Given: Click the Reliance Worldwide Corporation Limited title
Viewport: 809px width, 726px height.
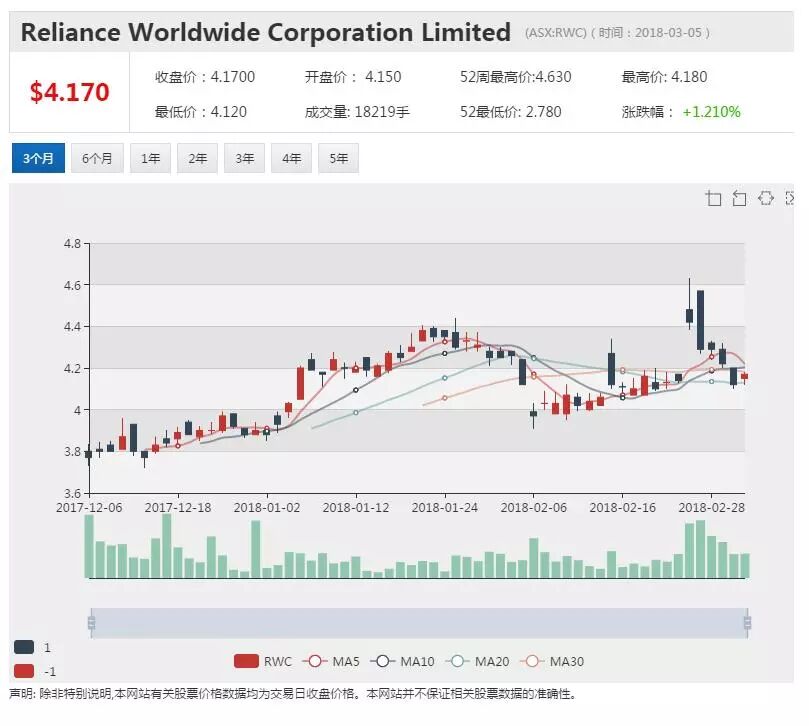Looking at the screenshot, I should tap(266, 32).
